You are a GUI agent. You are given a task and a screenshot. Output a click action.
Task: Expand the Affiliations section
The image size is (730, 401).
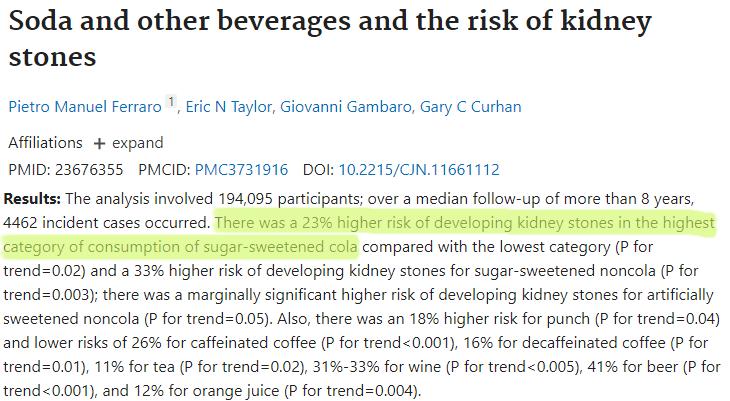pos(138,143)
